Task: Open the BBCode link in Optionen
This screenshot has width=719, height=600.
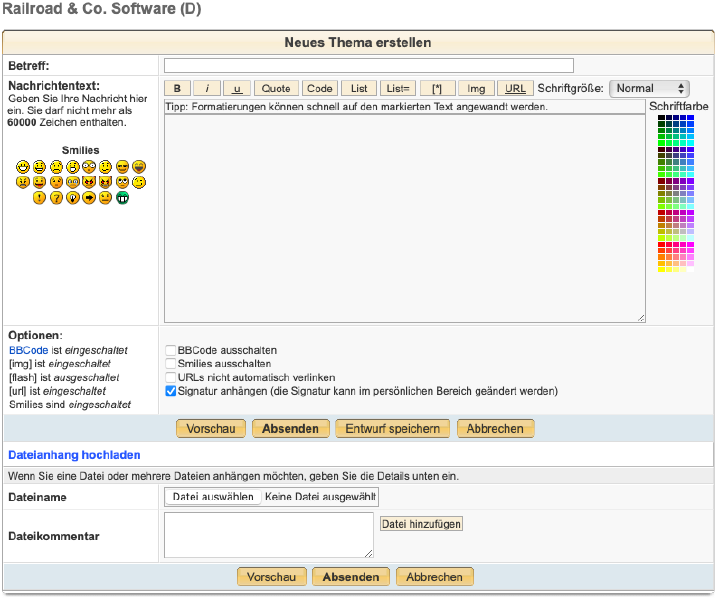Action: coord(26,351)
